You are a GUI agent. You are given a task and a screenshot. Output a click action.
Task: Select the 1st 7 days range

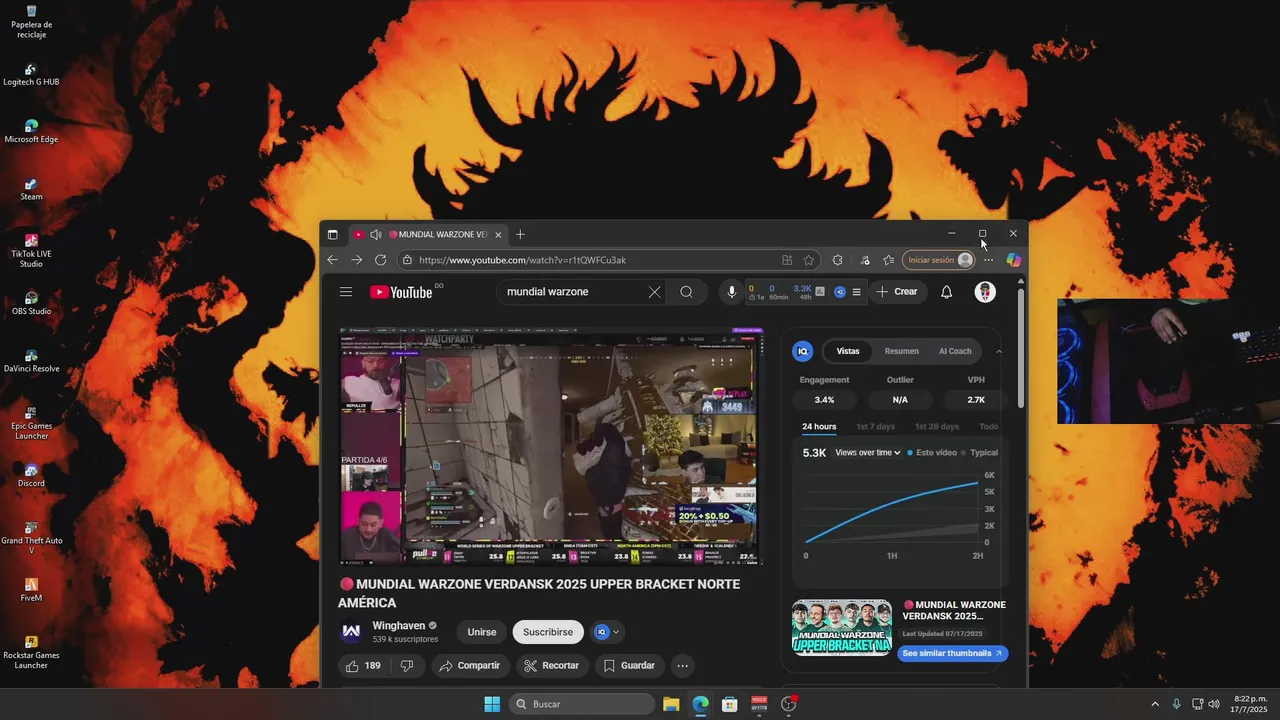(x=876, y=427)
